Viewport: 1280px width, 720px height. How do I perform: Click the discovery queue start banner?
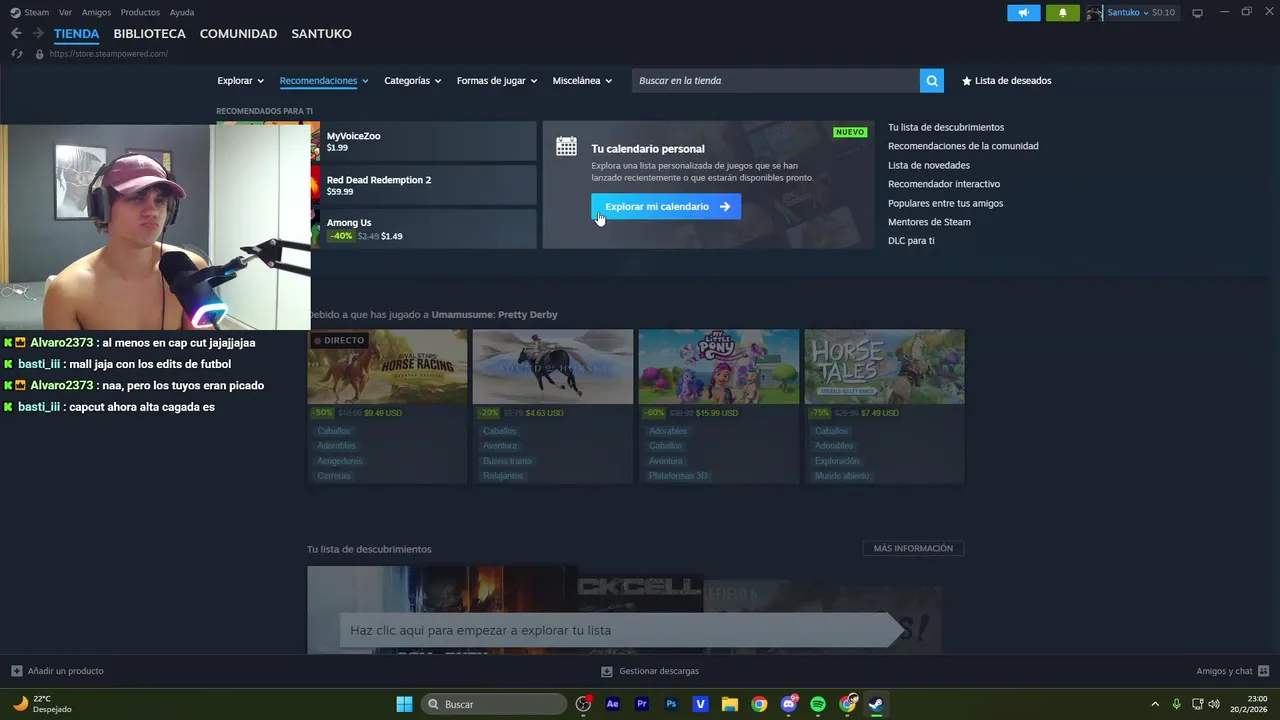pos(620,630)
